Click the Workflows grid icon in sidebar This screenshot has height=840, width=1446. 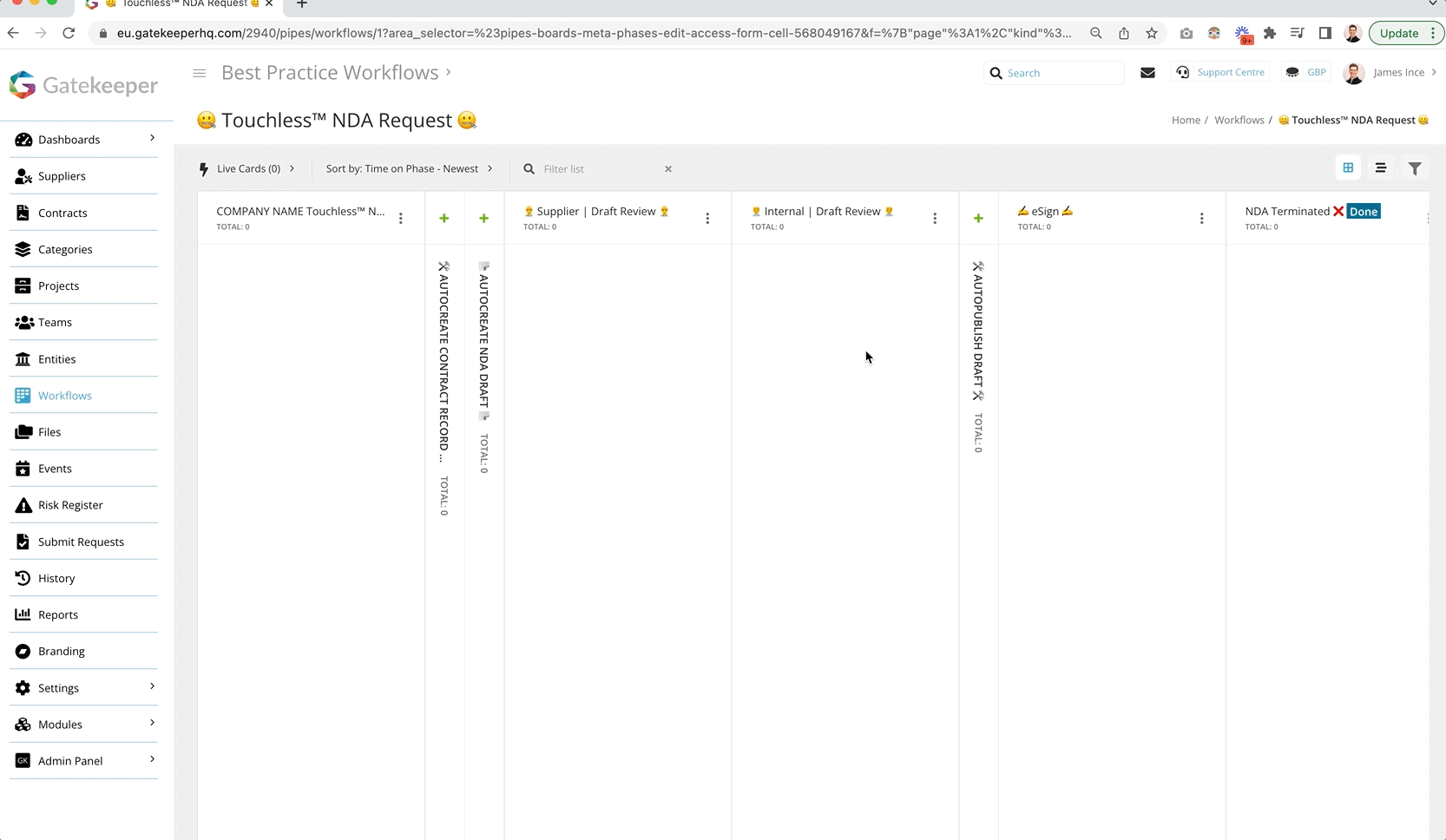pos(23,395)
